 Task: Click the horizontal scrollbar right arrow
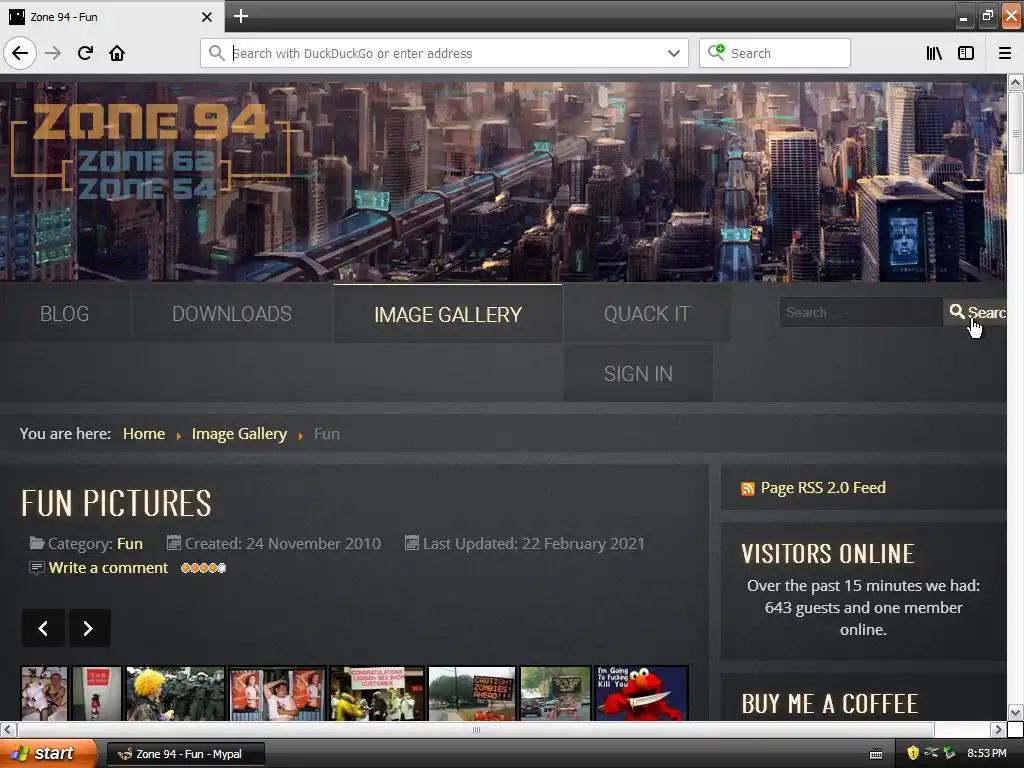tap(997, 729)
